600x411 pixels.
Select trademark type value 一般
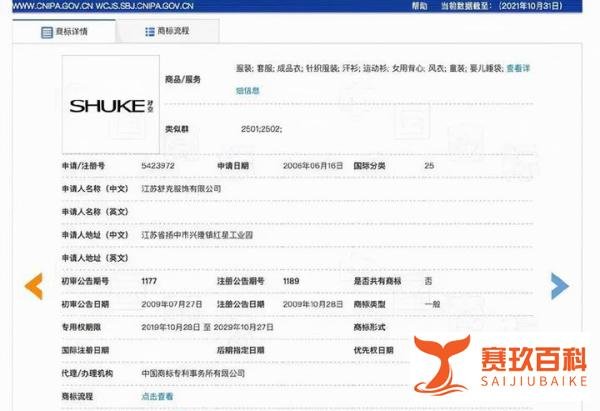432,305
